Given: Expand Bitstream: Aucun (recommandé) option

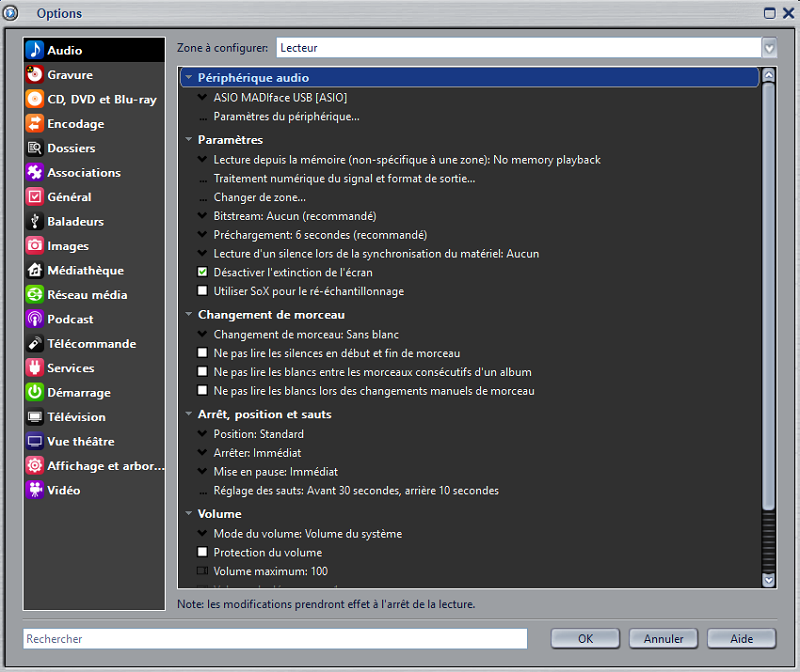Looking at the screenshot, I should pos(203,216).
